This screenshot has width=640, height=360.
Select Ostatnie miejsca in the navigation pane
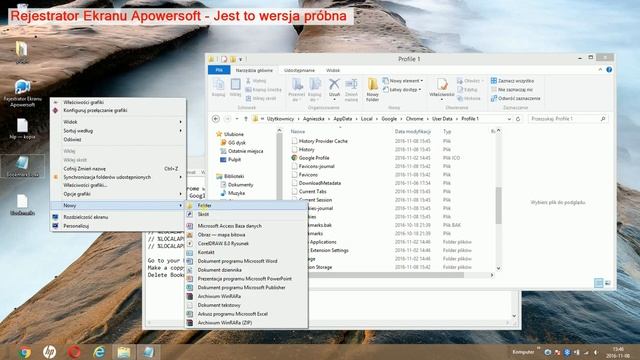(x=245, y=151)
